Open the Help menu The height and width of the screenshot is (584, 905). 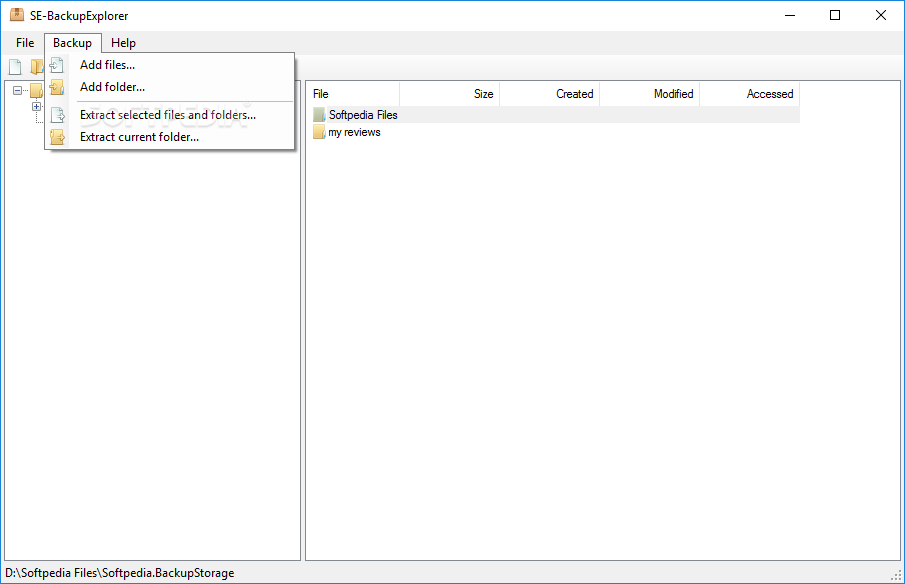[123, 43]
